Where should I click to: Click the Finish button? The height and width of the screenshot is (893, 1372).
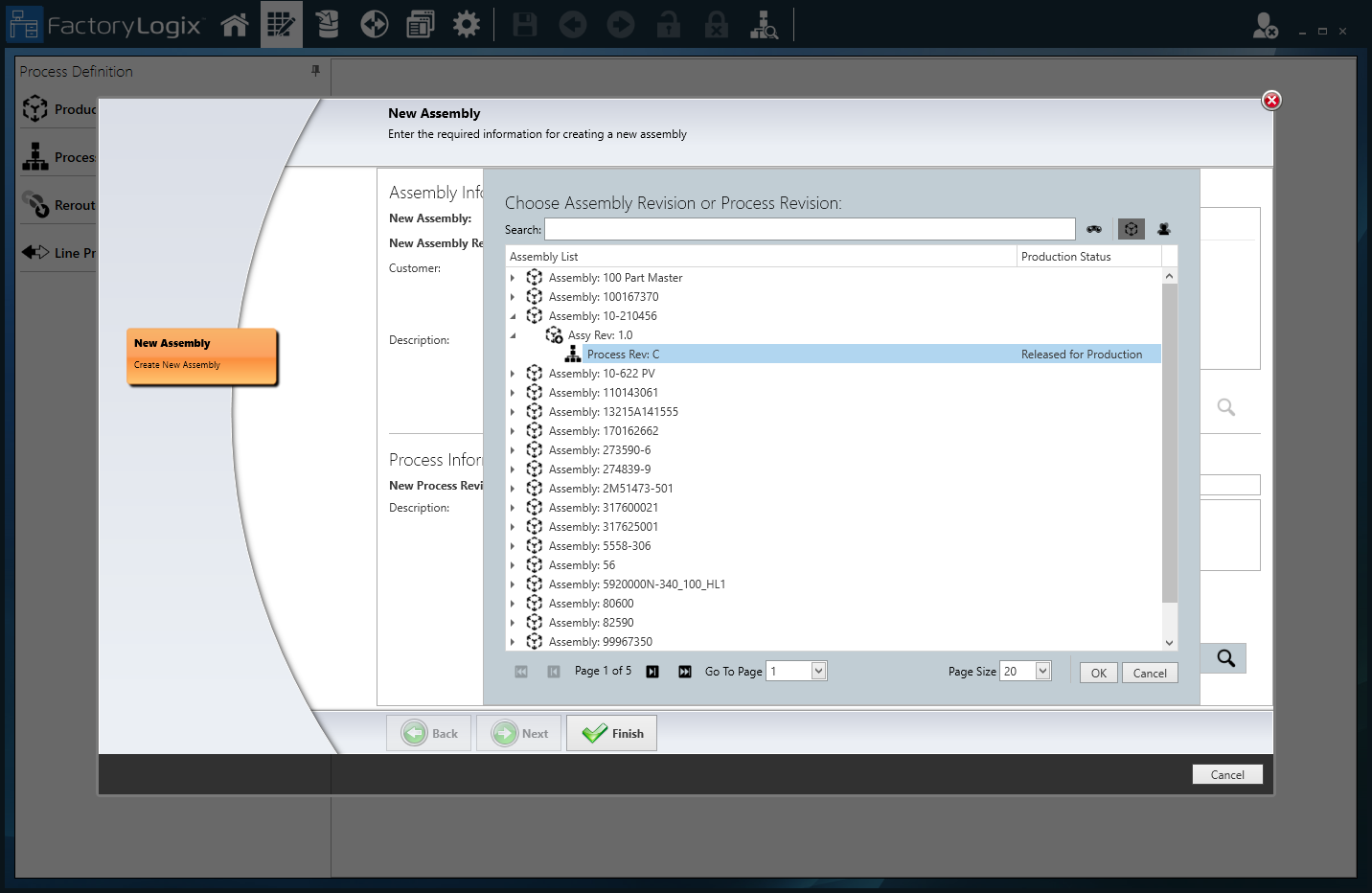tap(611, 734)
